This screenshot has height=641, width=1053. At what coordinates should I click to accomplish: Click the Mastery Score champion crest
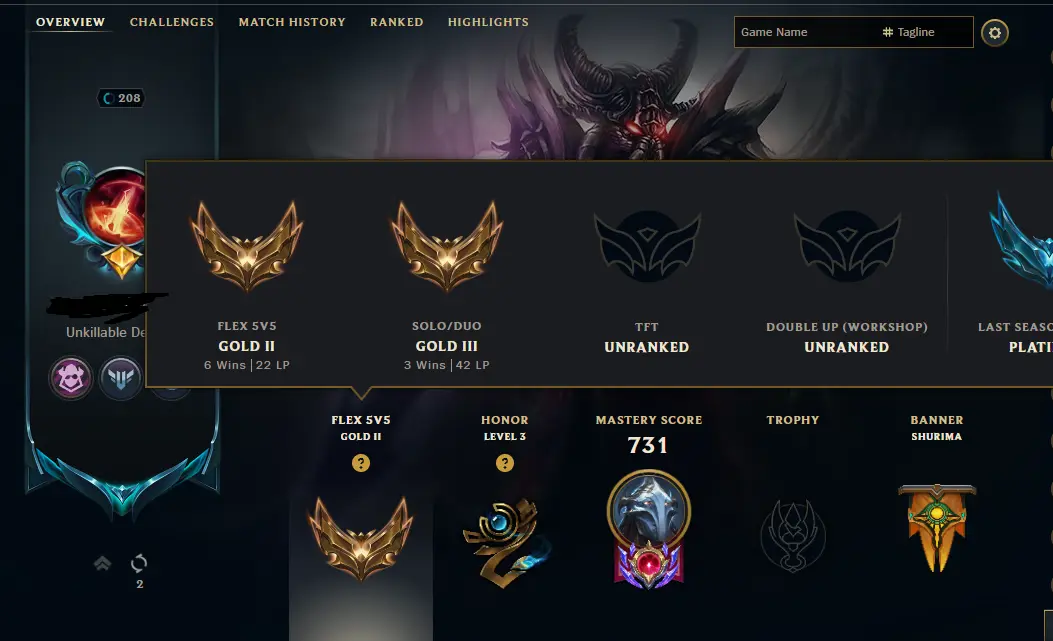[x=649, y=529]
